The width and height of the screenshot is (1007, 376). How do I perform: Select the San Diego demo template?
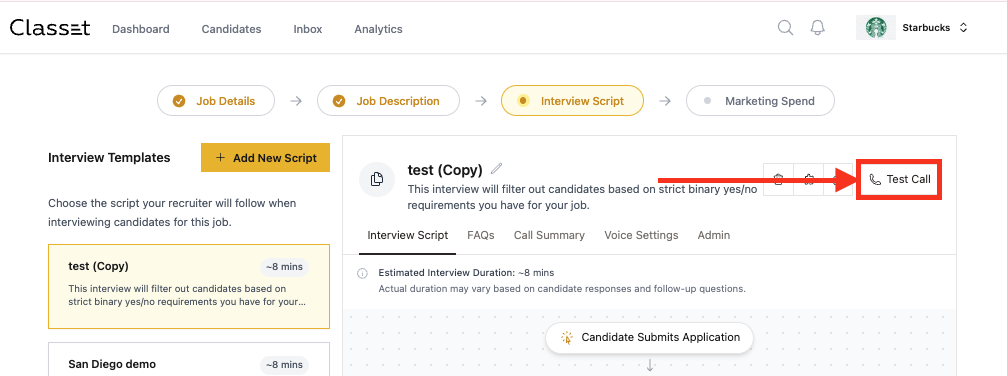pyautogui.click(x=189, y=359)
